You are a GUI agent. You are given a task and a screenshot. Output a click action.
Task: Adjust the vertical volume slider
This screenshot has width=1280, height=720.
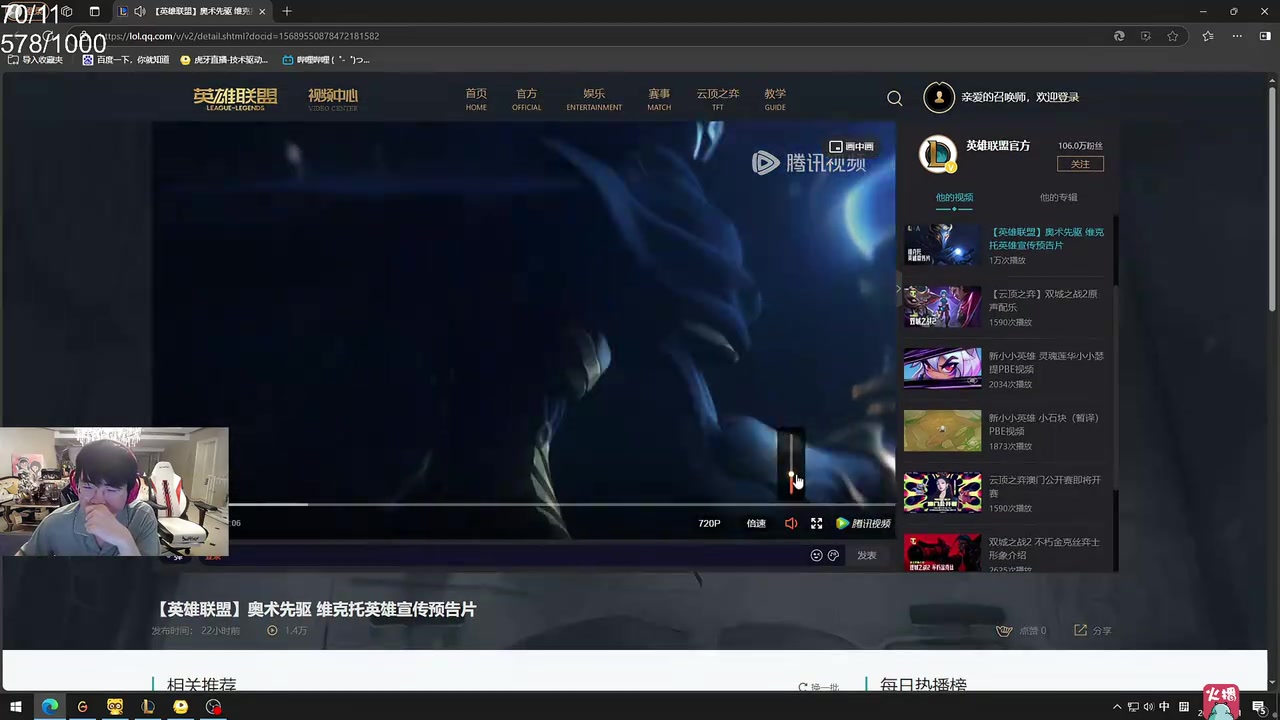pos(791,463)
